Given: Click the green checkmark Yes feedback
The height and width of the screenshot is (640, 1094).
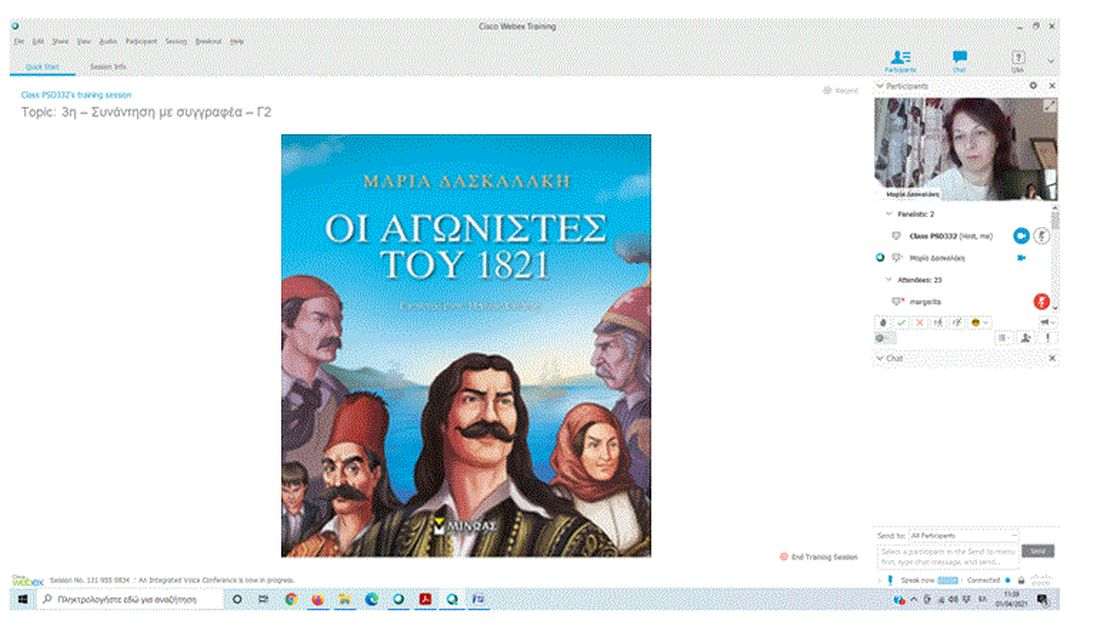Looking at the screenshot, I should [901, 322].
